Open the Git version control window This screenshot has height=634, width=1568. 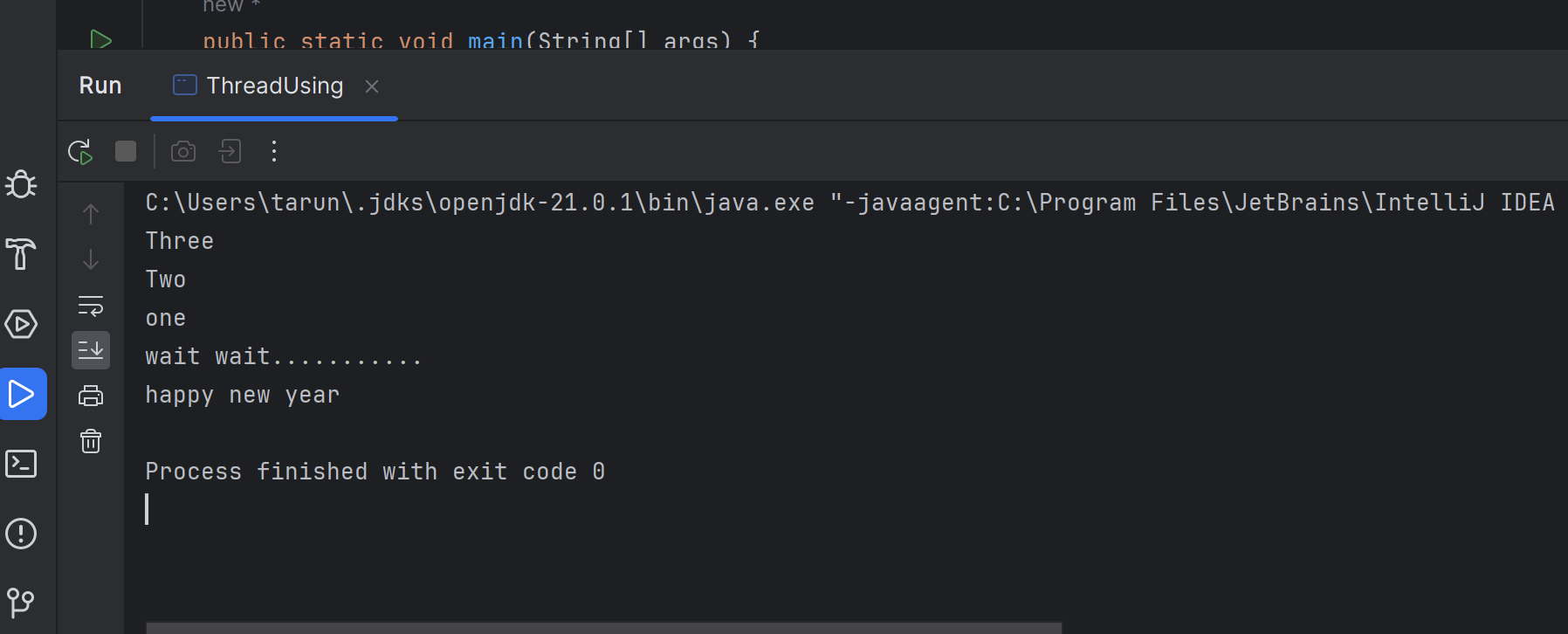click(x=21, y=602)
